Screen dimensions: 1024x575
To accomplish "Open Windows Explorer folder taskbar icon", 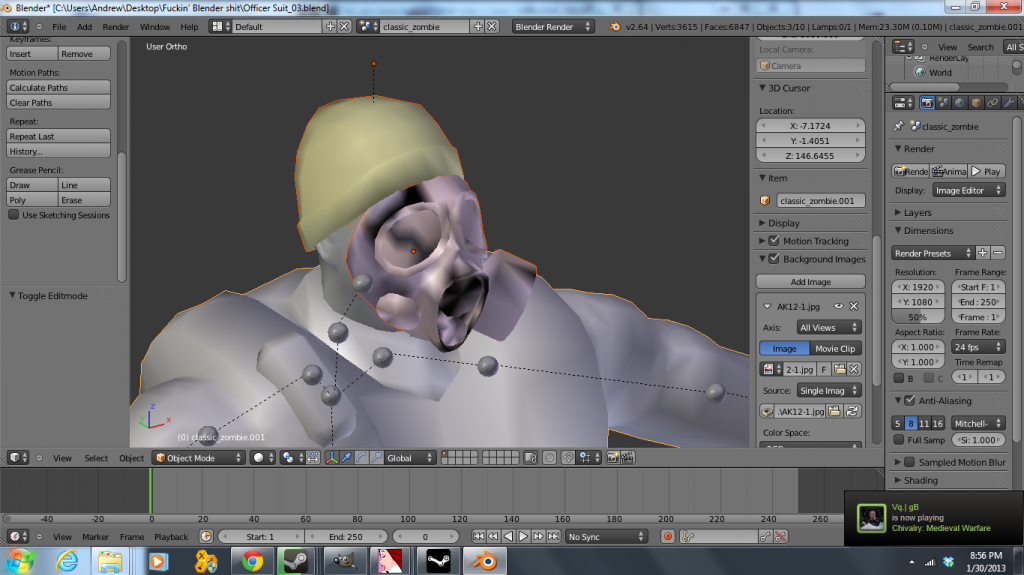I will tap(110, 561).
